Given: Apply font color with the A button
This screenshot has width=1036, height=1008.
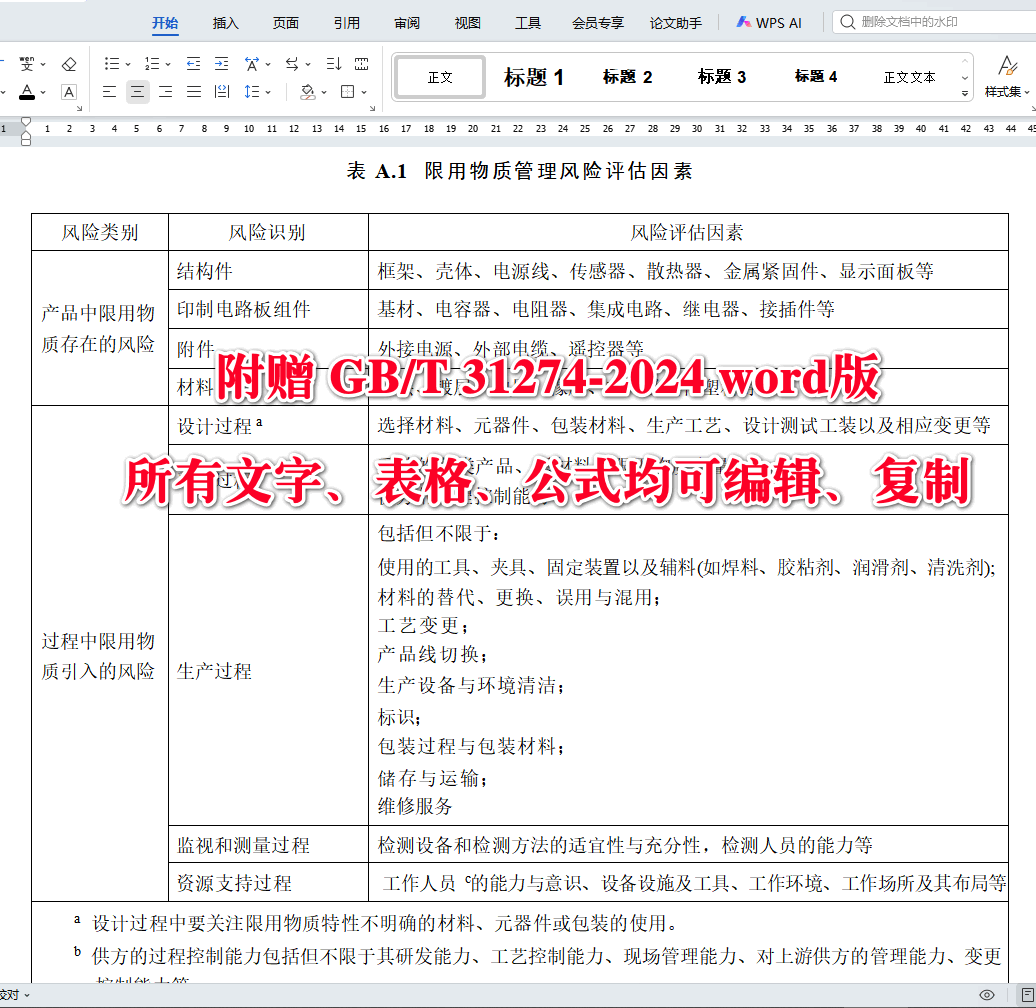Looking at the screenshot, I should pos(26,92).
